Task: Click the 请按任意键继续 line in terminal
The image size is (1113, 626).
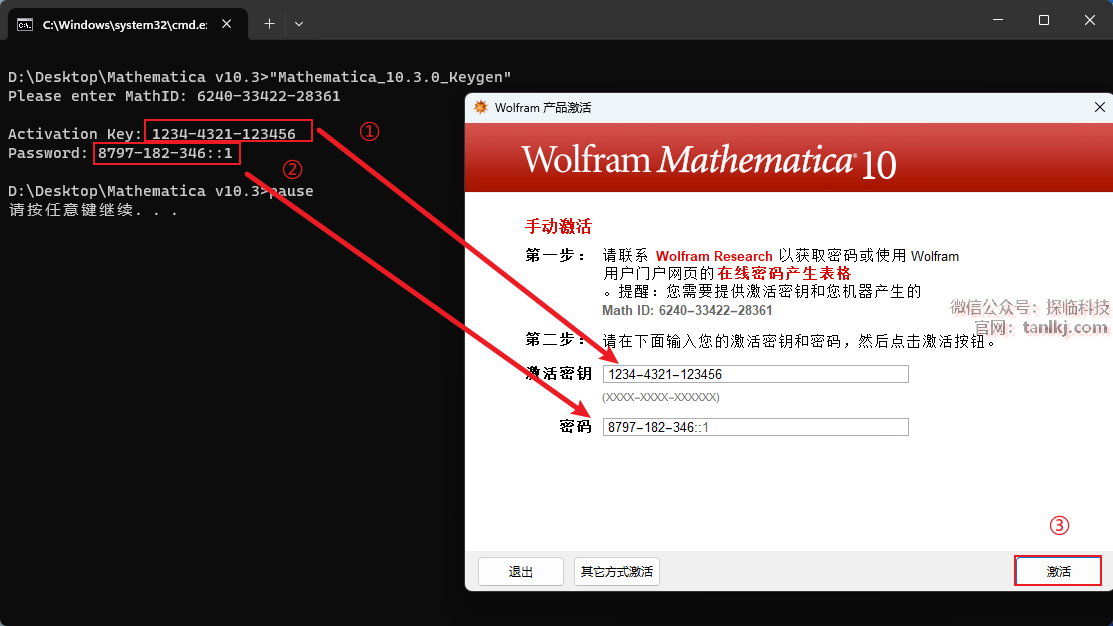Action: point(93,211)
